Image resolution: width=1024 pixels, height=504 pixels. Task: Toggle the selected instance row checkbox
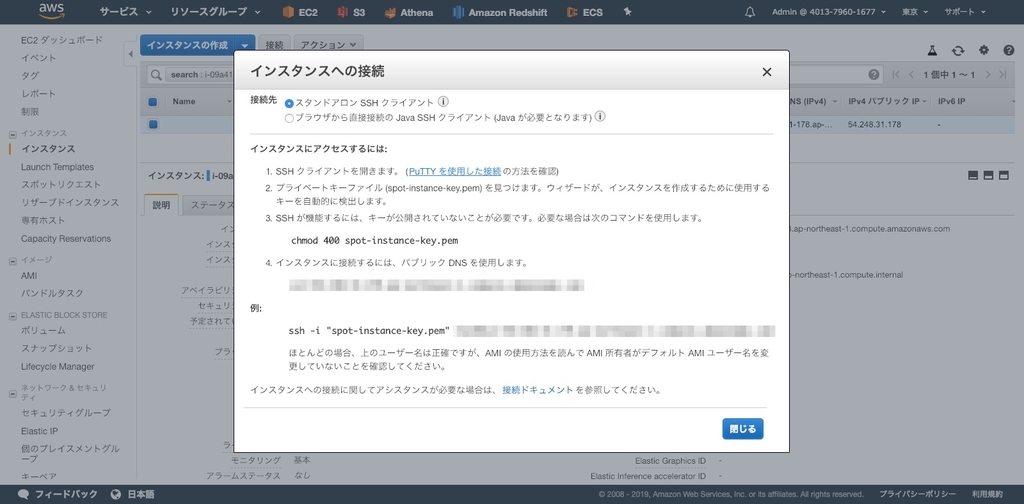point(153,124)
